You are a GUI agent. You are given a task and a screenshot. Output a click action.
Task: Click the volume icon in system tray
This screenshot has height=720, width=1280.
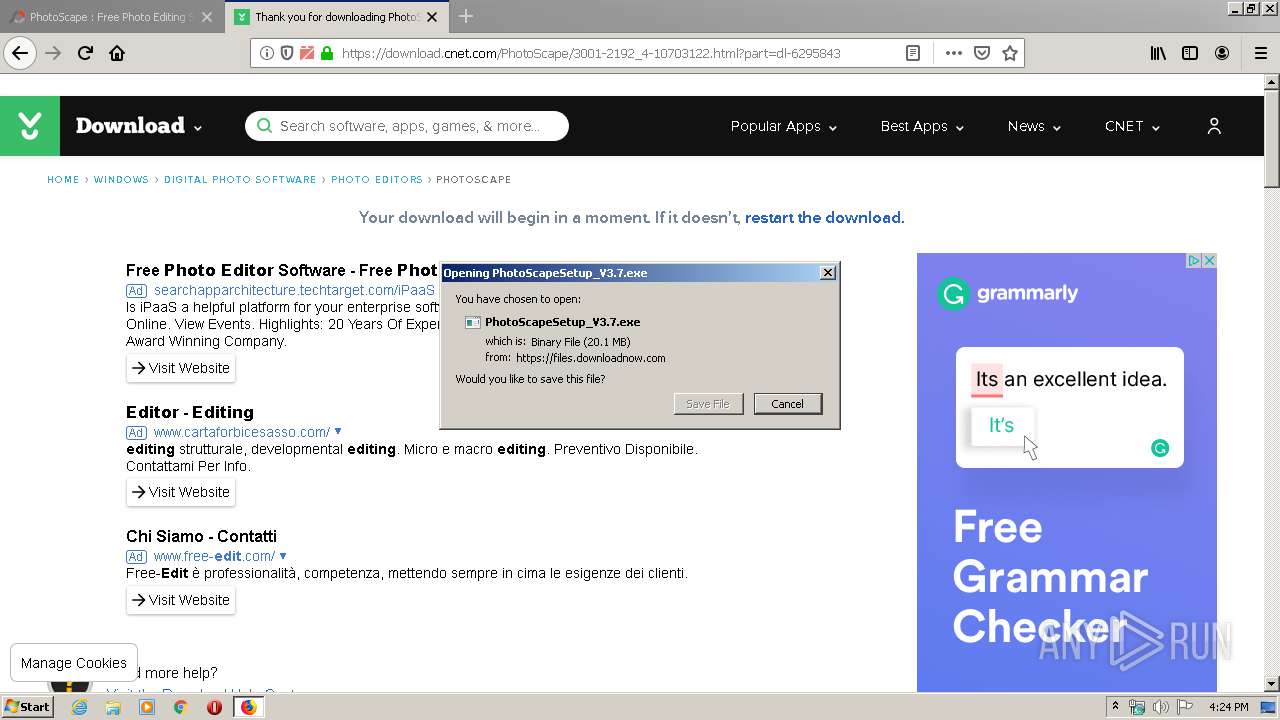(x=1161, y=707)
